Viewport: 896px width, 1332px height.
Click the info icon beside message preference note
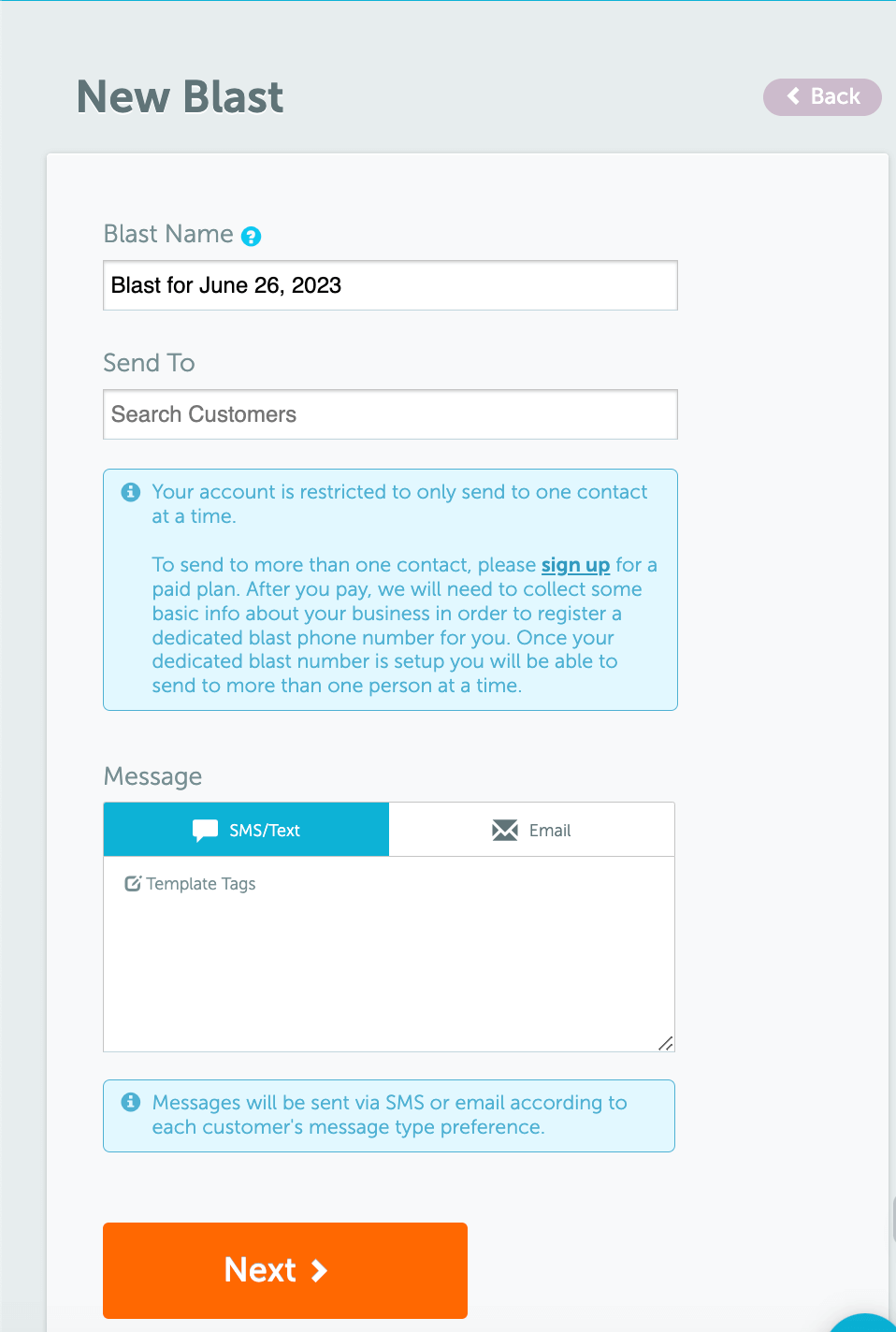130,1102
